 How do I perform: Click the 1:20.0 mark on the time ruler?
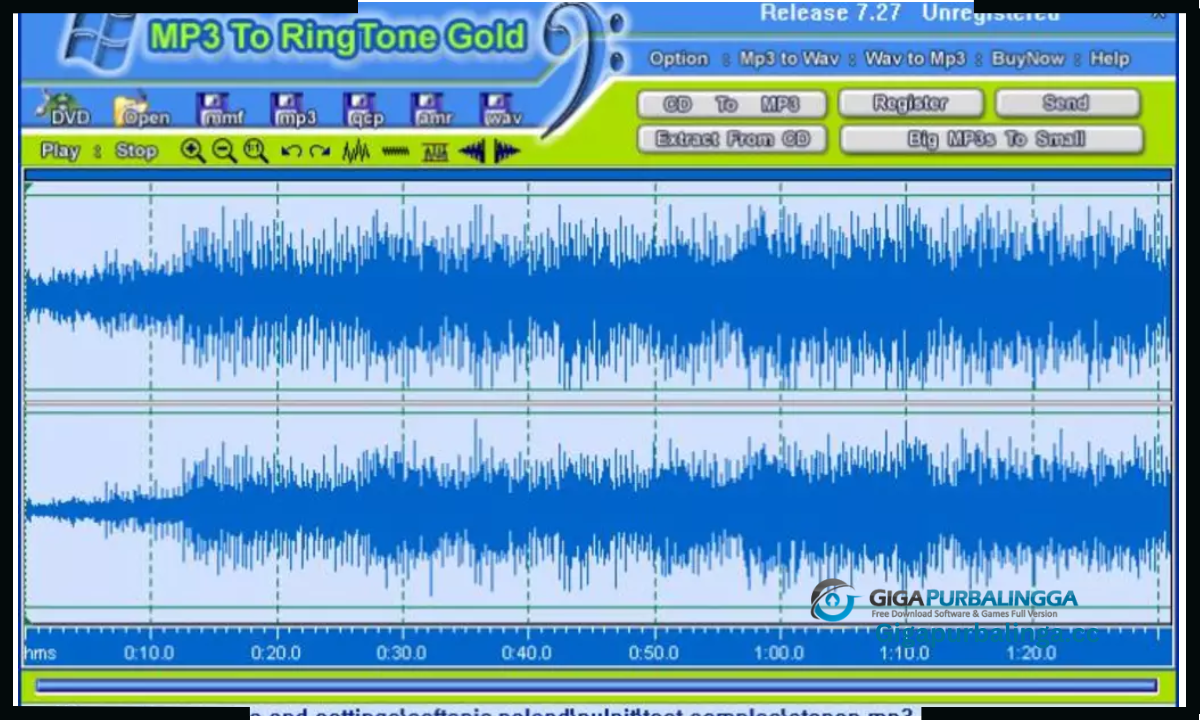click(x=1031, y=653)
